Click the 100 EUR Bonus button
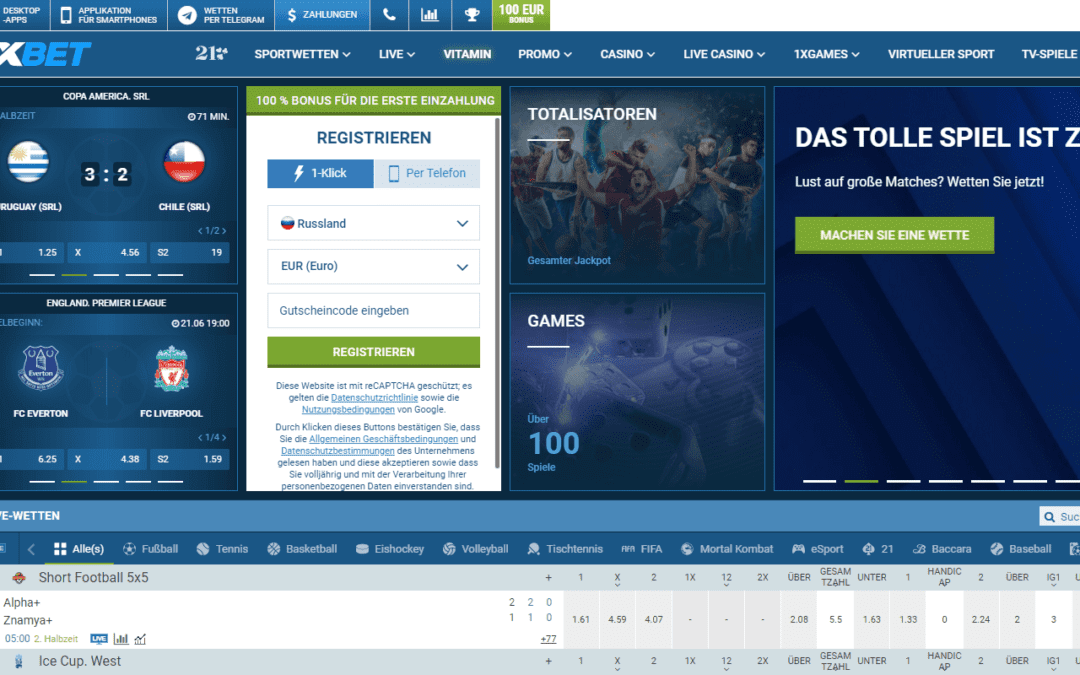 521,14
